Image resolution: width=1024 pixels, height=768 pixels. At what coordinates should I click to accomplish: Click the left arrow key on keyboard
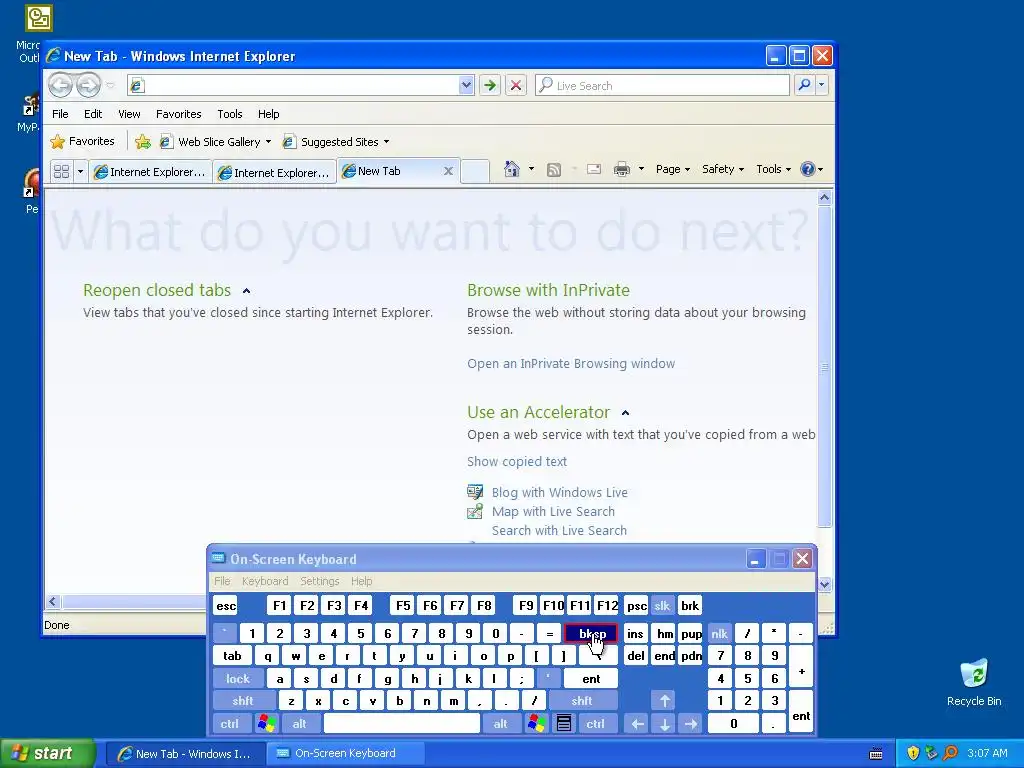click(x=637, y=724)
